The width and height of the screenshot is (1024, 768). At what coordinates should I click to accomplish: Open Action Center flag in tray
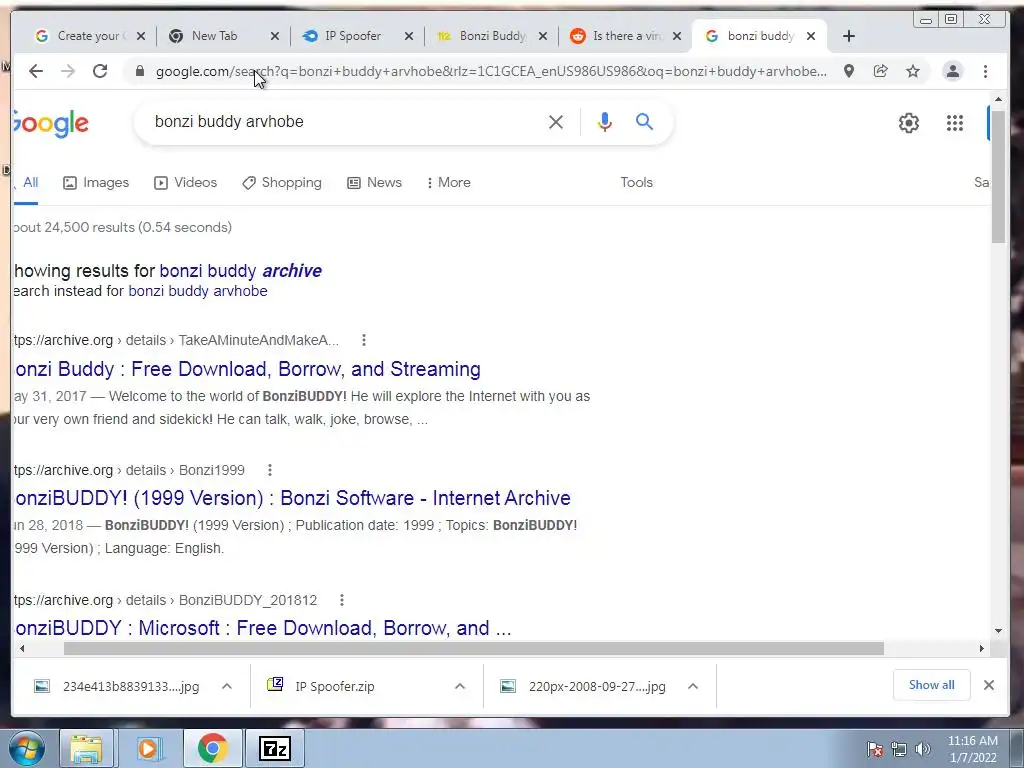pos(874,748)
